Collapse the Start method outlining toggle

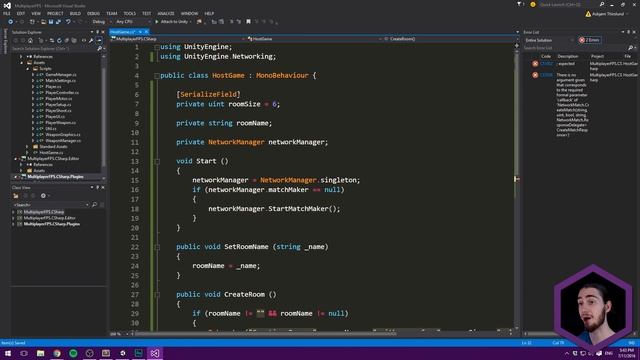coord(157,161)
